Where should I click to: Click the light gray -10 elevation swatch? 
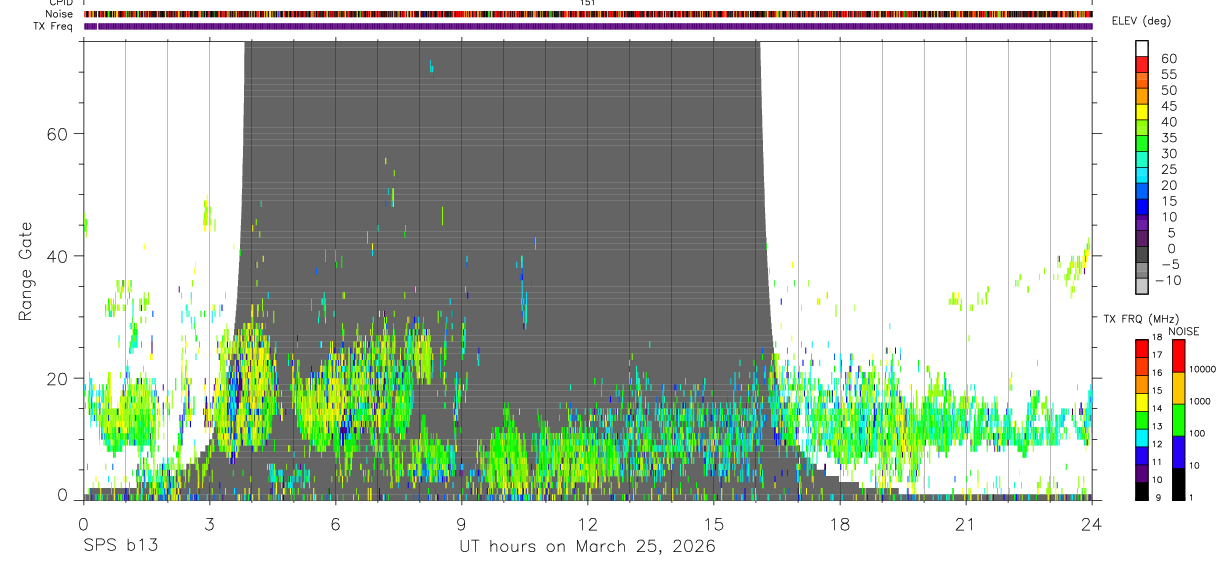[x=1142, y=286]
